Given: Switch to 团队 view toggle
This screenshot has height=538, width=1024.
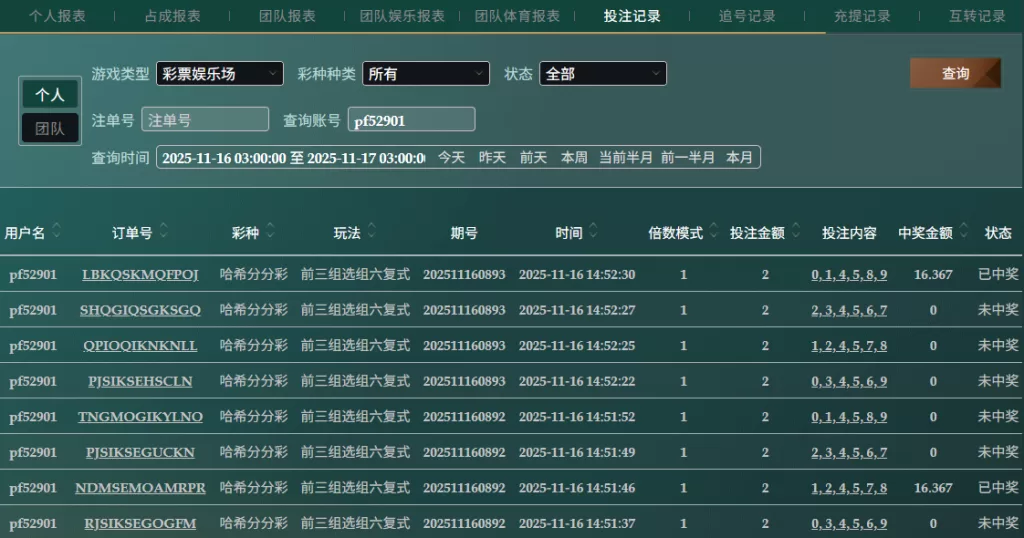Looking at the screenshot, I should point(50,128).
